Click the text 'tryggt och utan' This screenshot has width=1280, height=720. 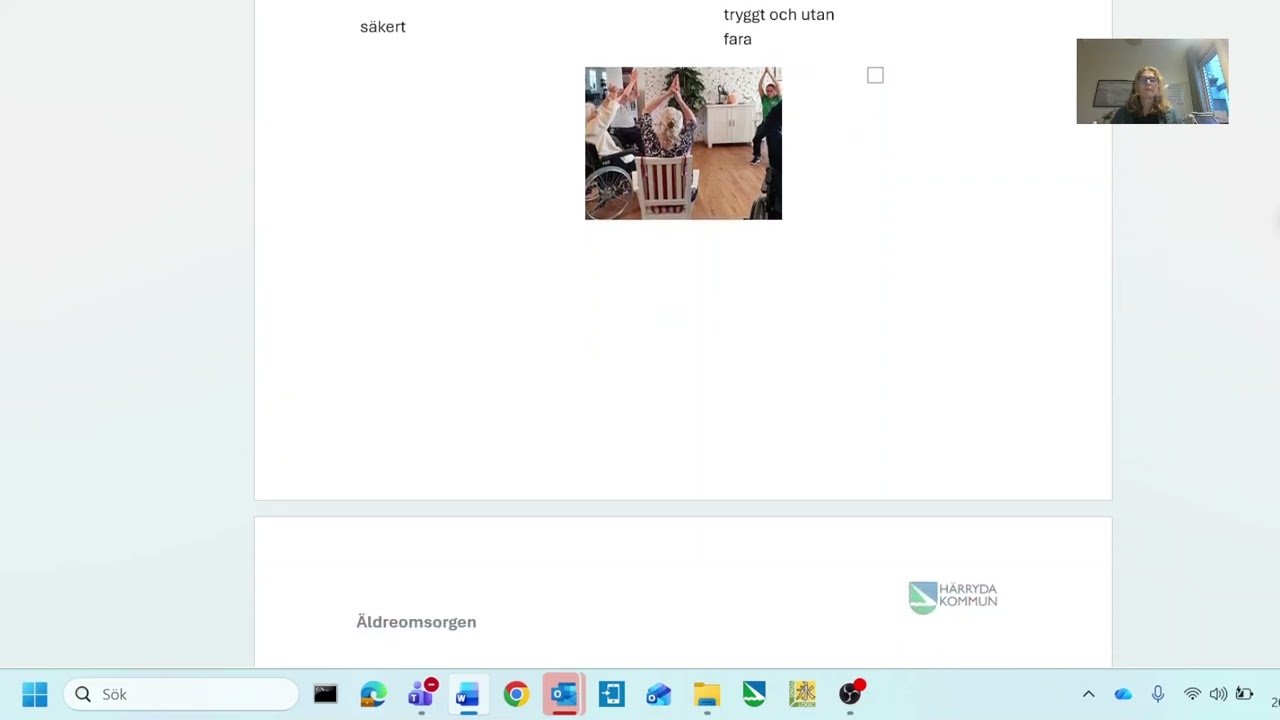(779, 15)
